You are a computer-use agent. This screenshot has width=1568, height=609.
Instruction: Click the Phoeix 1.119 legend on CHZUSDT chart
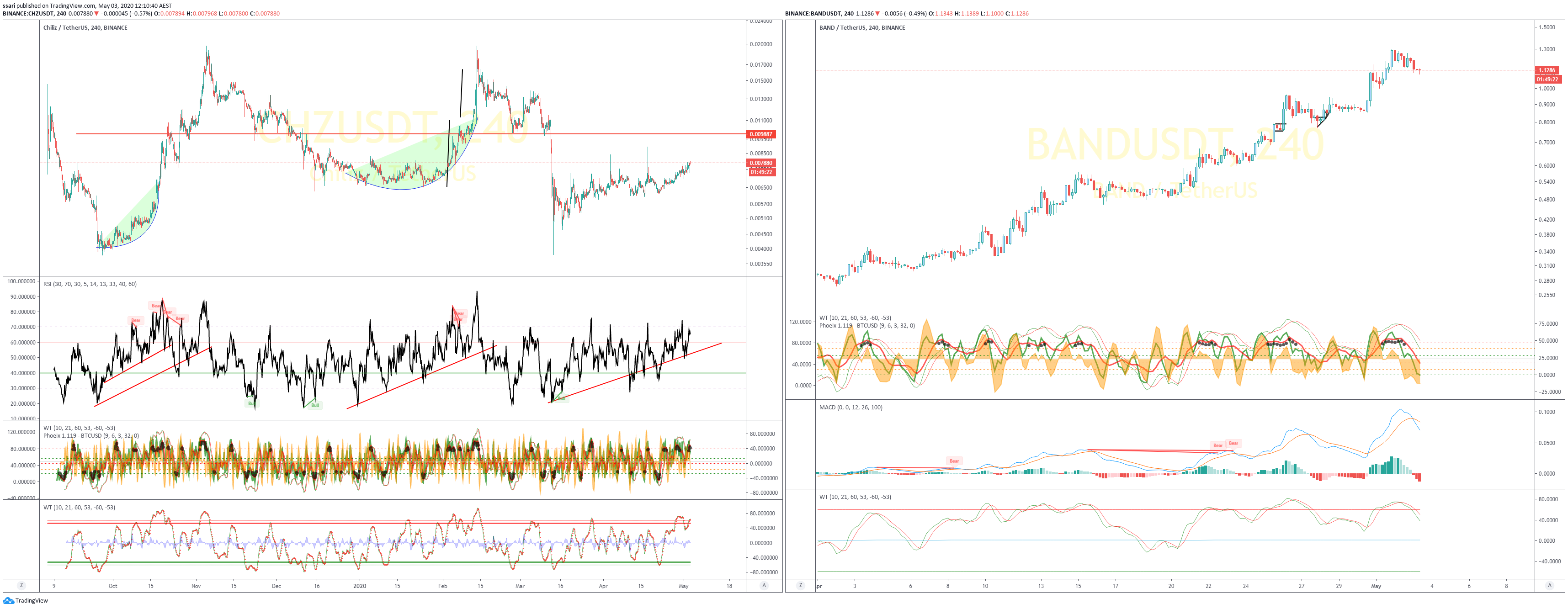(91, 435)
